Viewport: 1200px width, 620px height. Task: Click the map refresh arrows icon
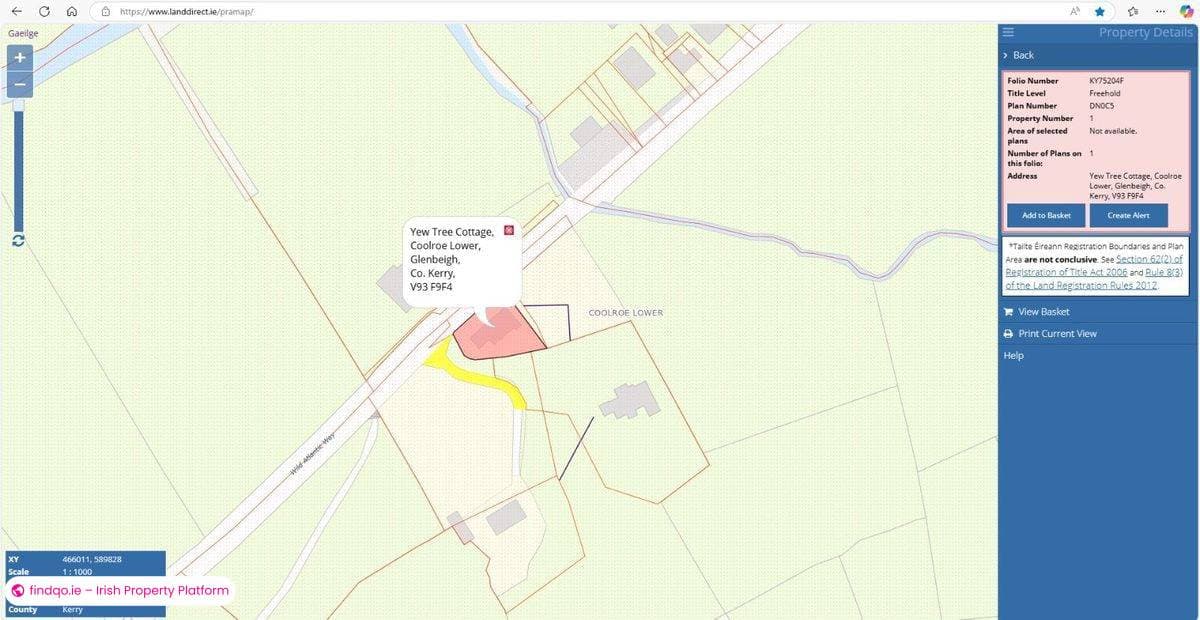pyautogui.click(x=17, y=240)
